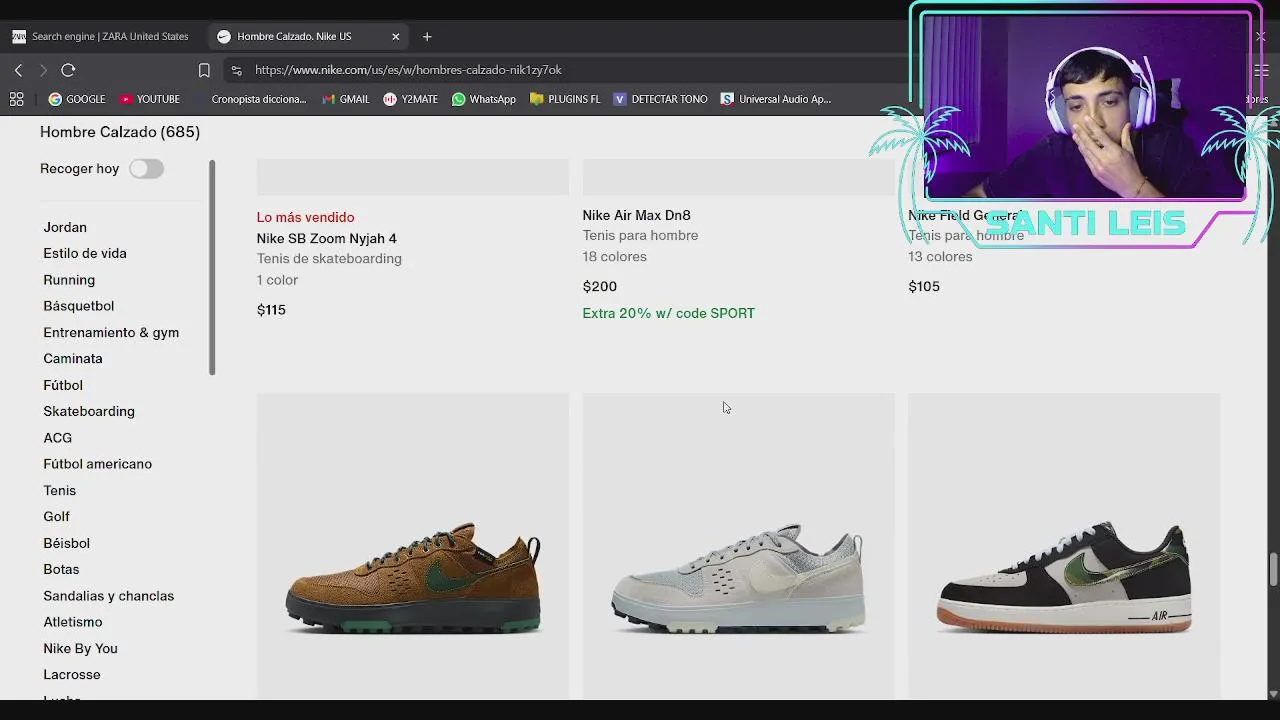Click Tenis de skateboarding subtitle
This screenshot has width=1280, height=720.
[329, 259]
